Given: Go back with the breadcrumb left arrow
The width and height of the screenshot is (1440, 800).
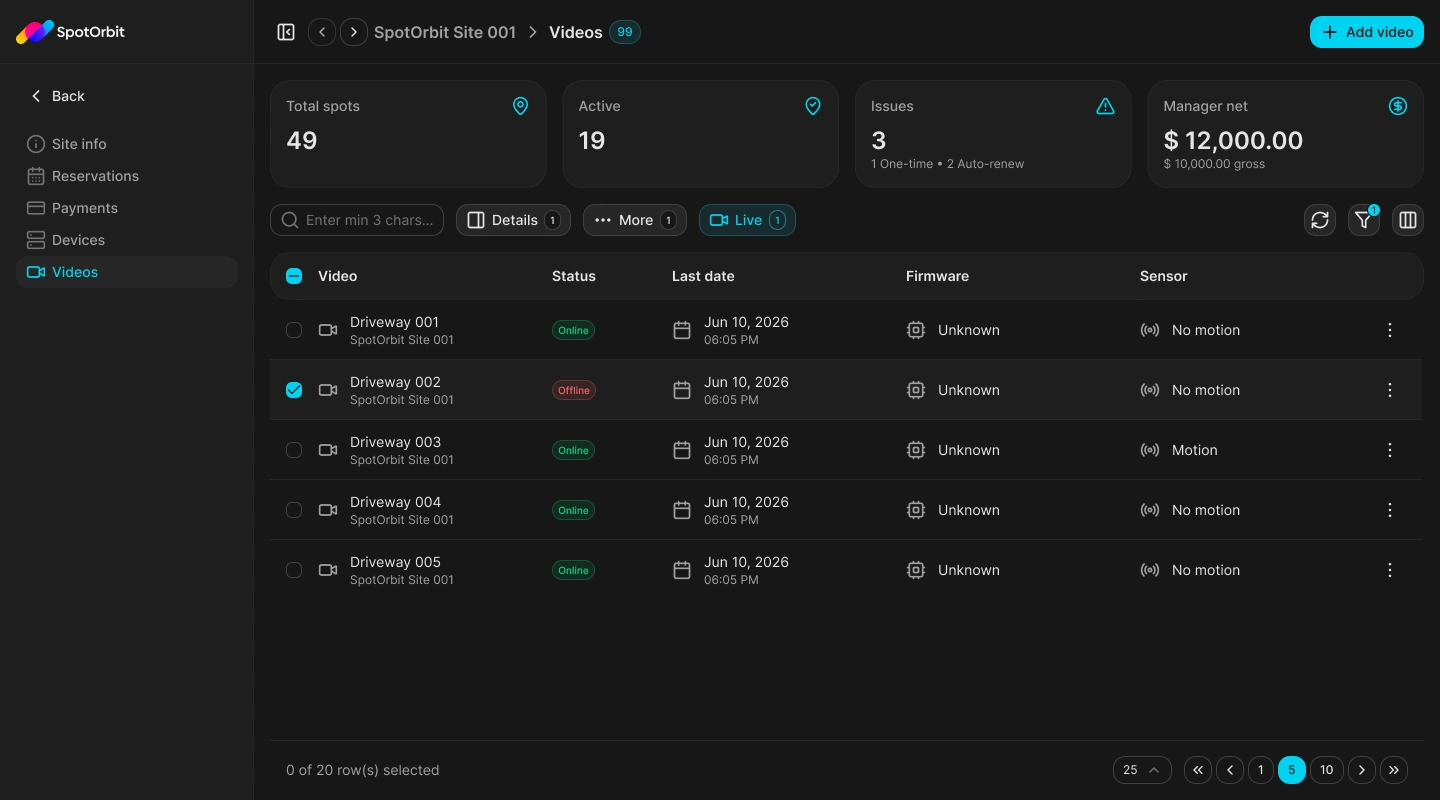Looking at the screenshot, I should 322,32.
